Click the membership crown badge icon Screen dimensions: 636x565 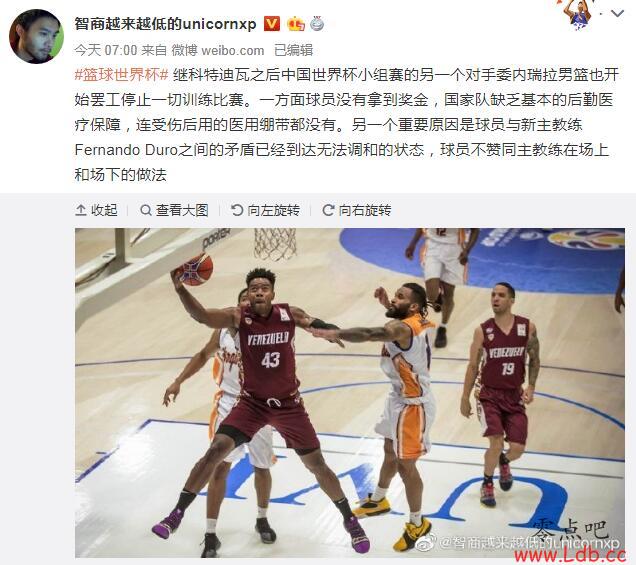pyautogui.click(x=296, y=24)
